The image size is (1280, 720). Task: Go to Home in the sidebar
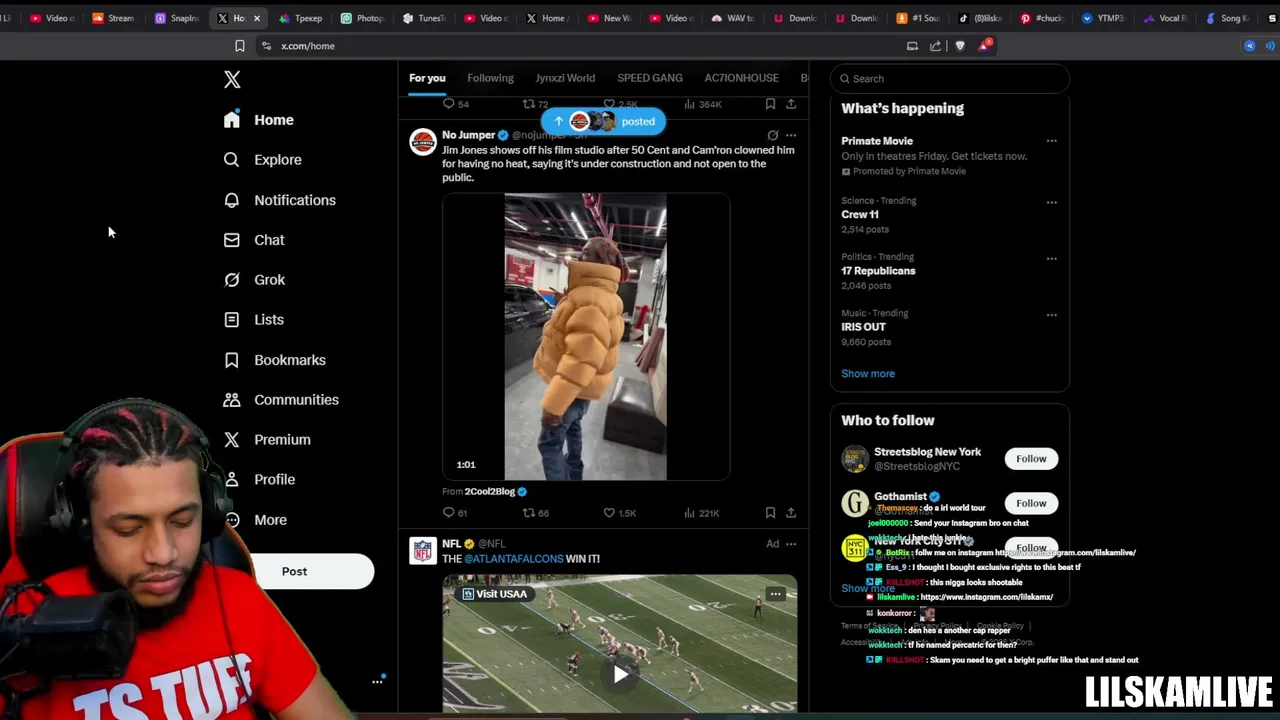[260, 120]
